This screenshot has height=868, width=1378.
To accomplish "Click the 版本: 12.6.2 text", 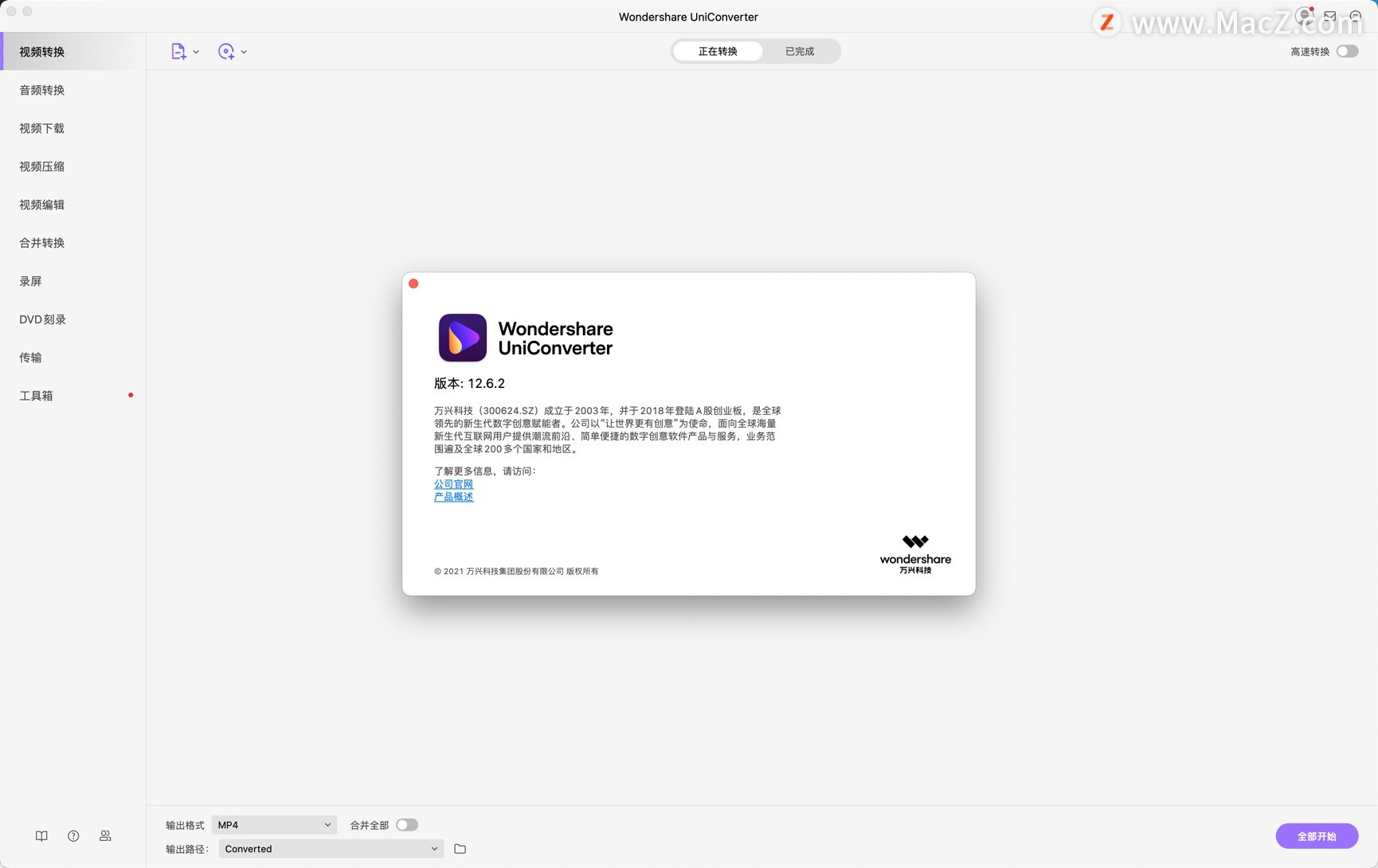I will 469,383.
